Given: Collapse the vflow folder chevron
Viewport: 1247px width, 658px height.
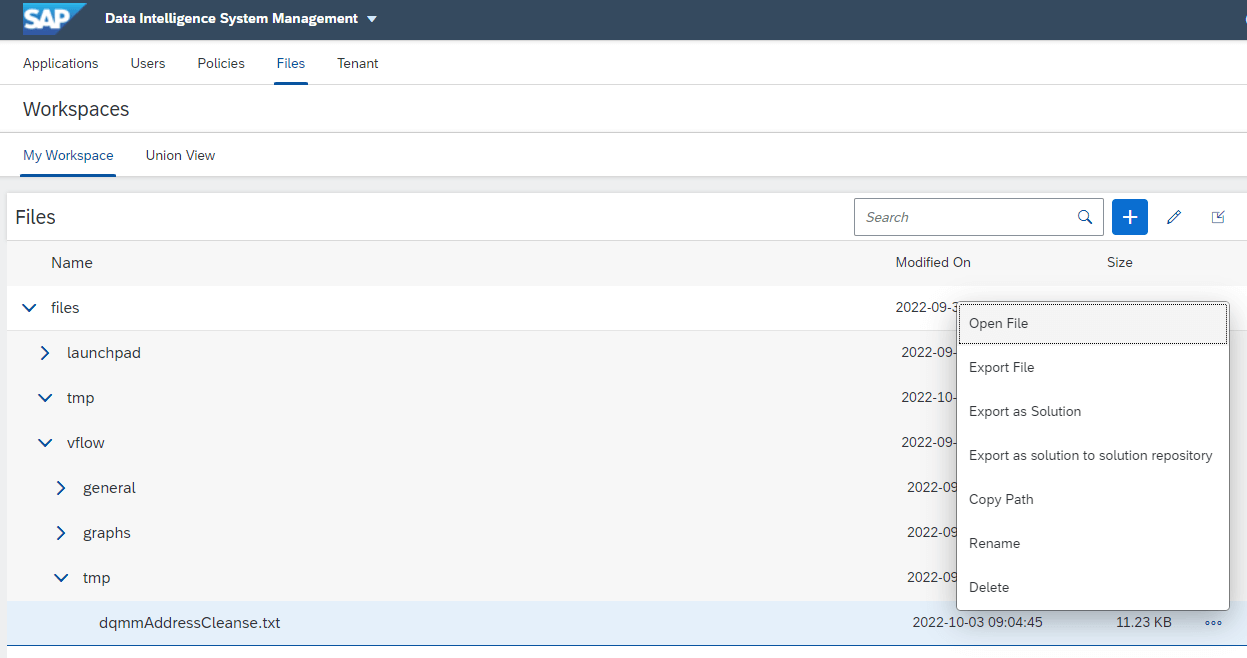Looking at the screenshot, I should click(45, 443).
